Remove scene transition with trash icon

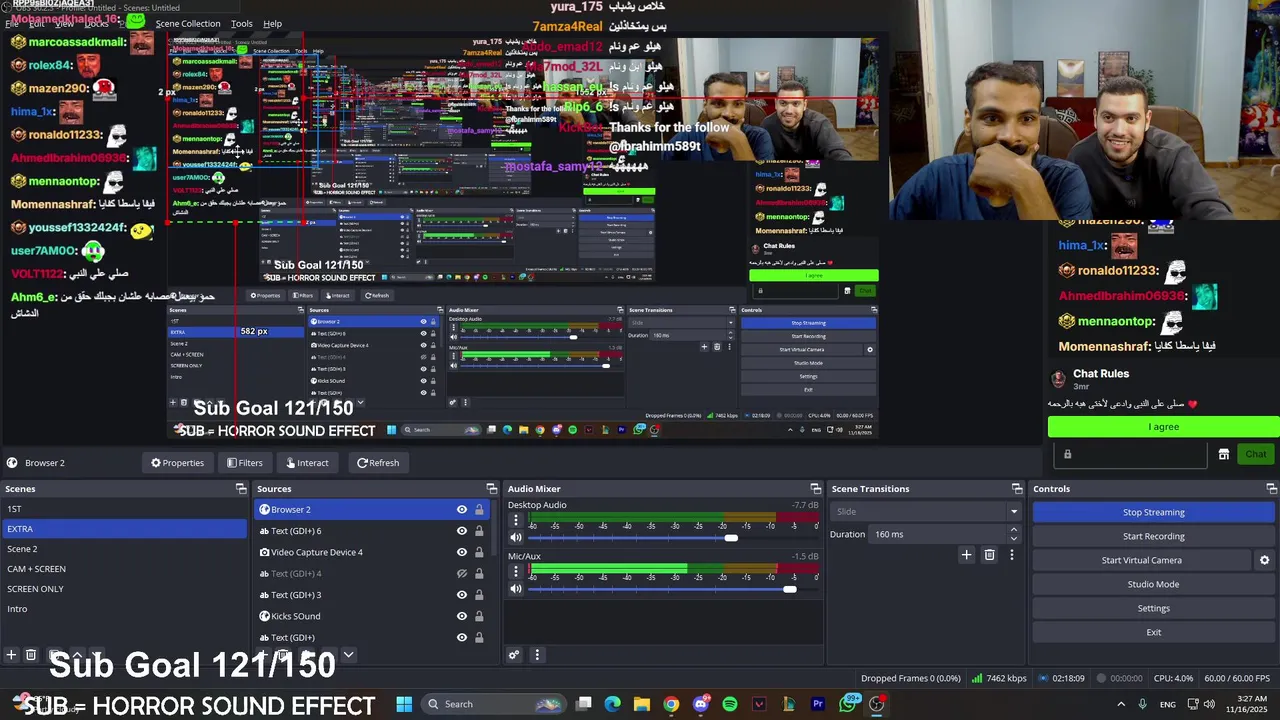[x=989, y=554]
